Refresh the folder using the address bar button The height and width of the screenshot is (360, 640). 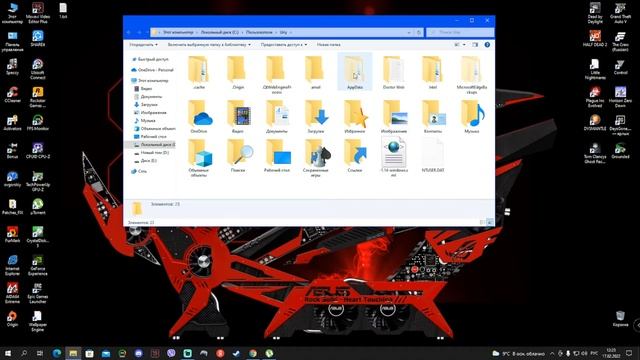418,32
